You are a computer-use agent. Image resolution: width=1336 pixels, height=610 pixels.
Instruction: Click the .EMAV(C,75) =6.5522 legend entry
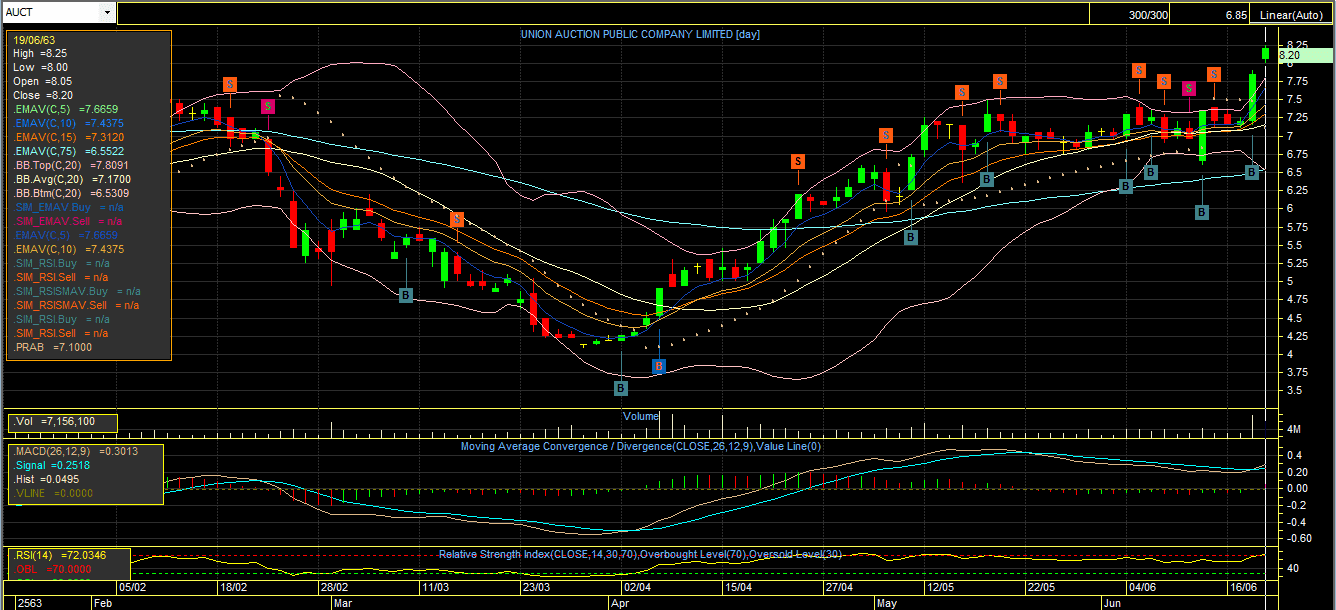click(x=69, y=151)
